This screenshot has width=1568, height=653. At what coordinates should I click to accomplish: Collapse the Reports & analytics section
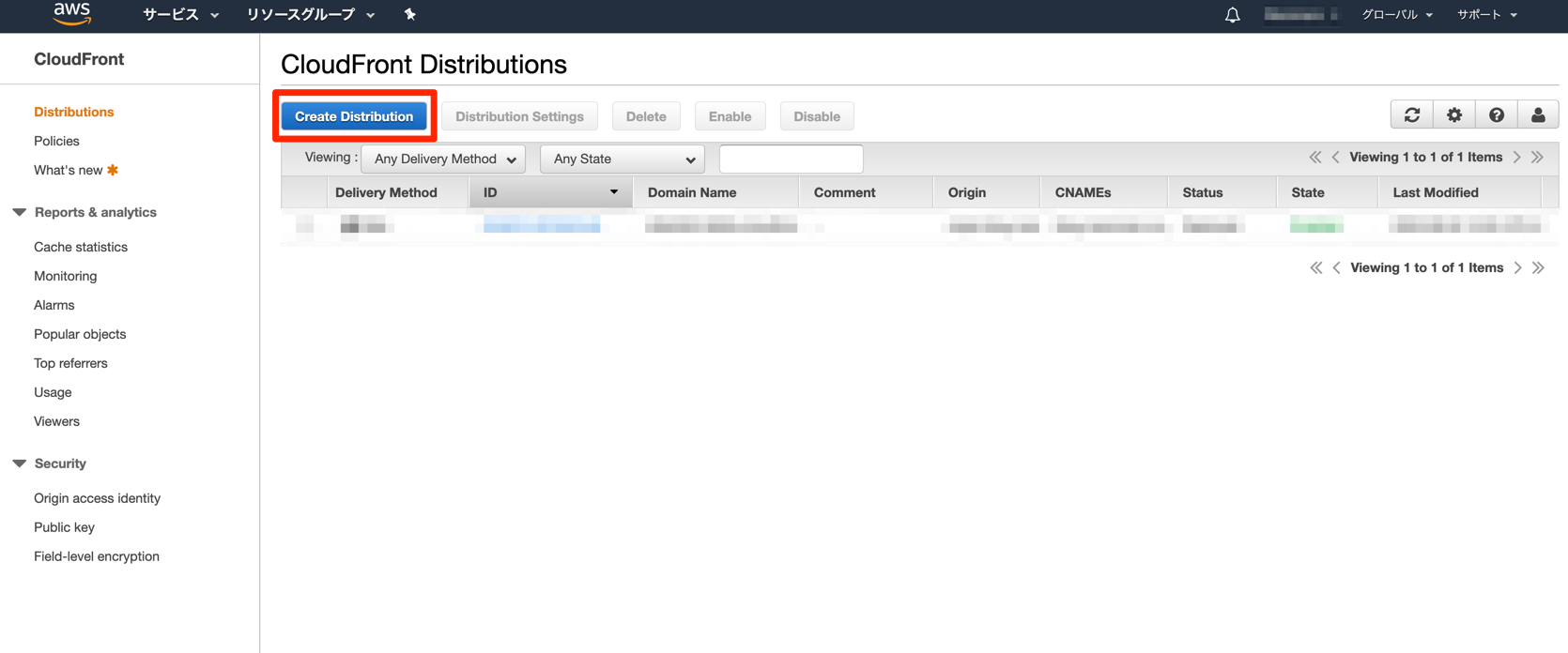pyautogui.click(x=19, y=212)
